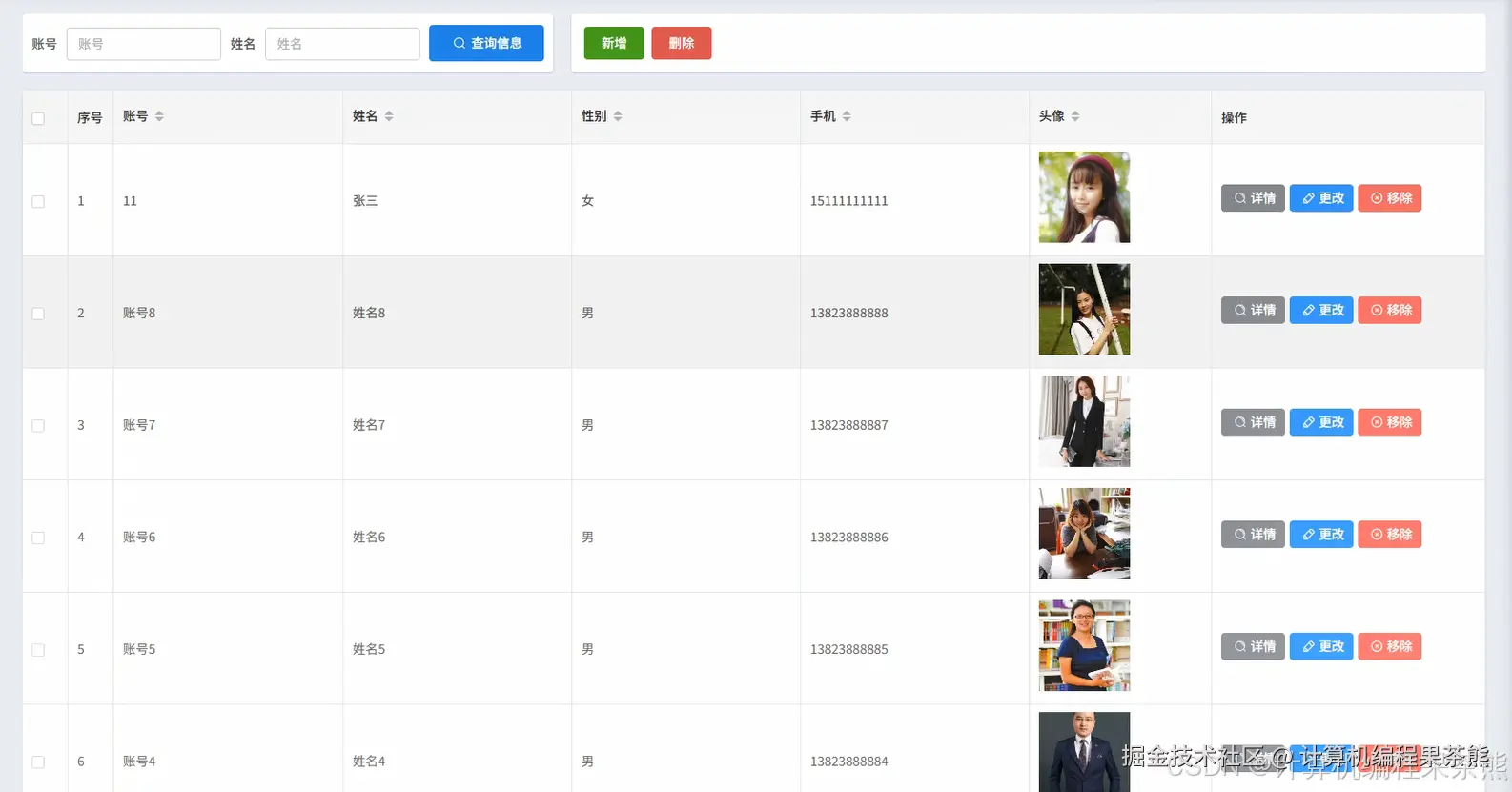Screen dimensions: 1512x792
Task: Focus the 账号 search input field
Action: click(144, 44)
